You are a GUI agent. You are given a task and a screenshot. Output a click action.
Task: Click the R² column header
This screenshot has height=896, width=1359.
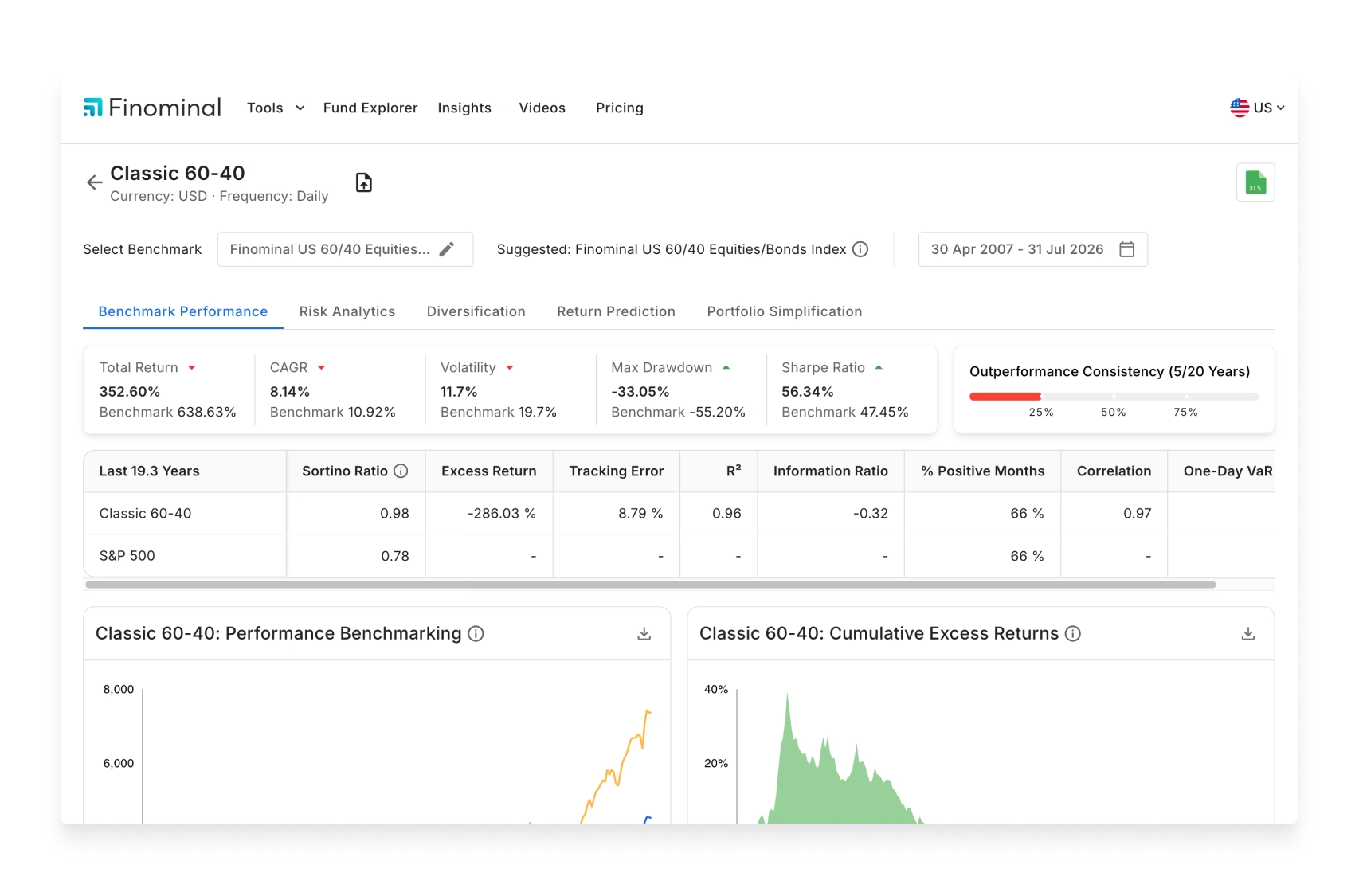pos(719,471)
